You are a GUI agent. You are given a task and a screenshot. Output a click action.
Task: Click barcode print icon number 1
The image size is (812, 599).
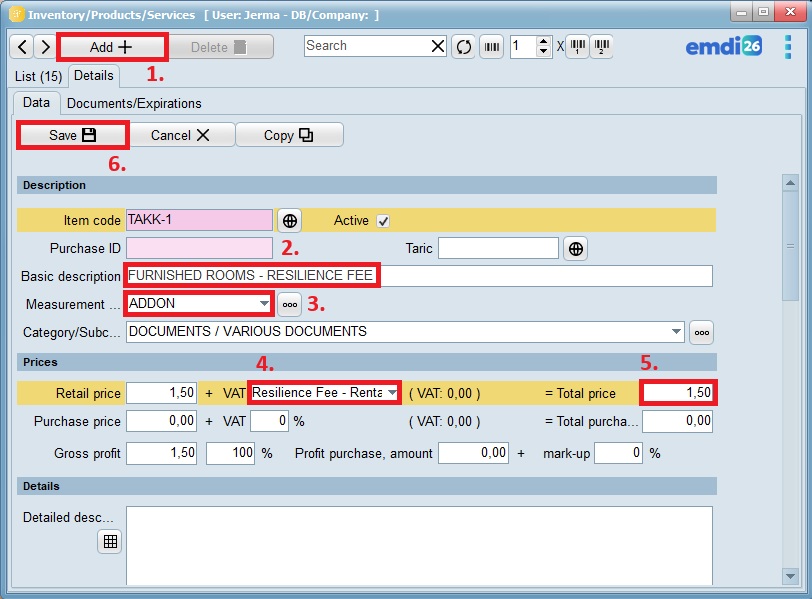577,47
